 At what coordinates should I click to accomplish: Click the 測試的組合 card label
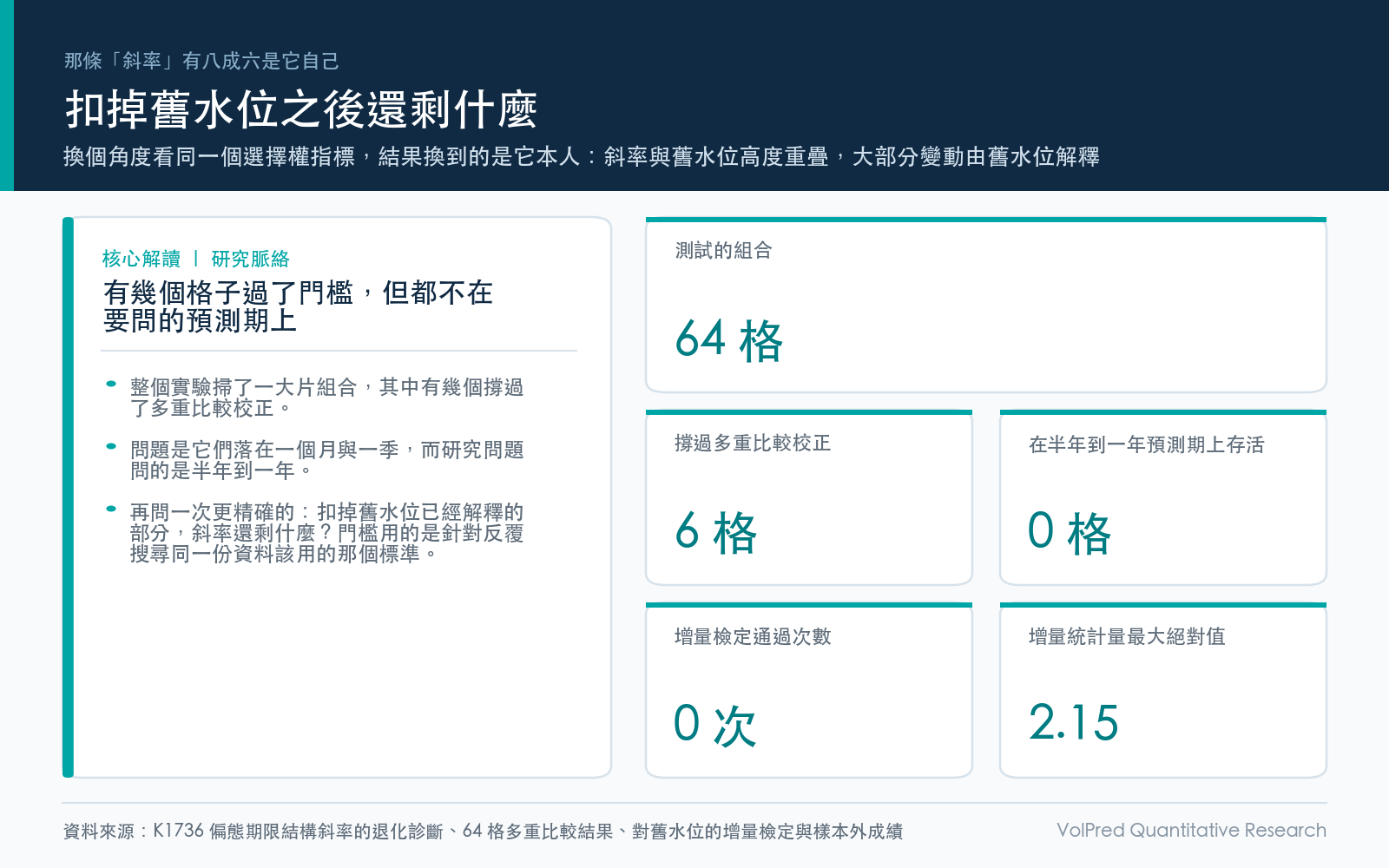724,251
